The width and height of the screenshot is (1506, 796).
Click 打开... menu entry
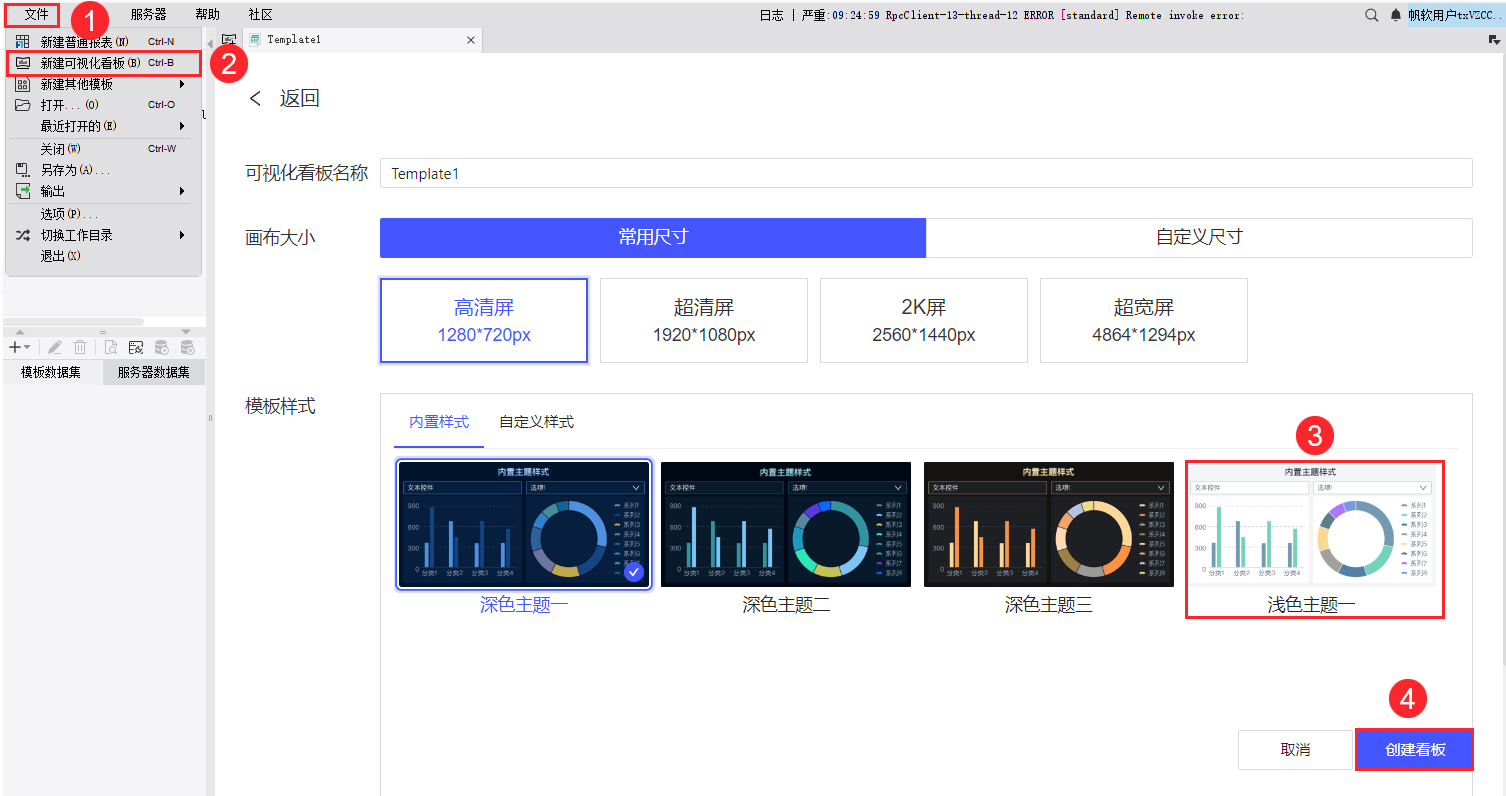point(103,105)
